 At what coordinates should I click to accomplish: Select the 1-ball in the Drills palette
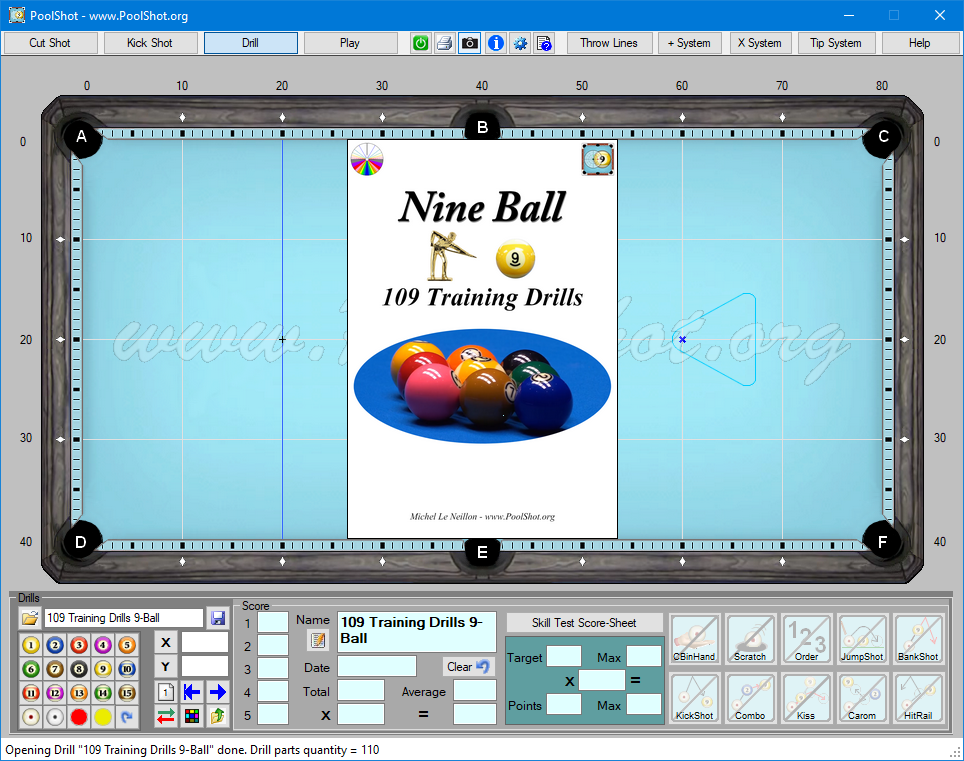[x=30, y=645]
